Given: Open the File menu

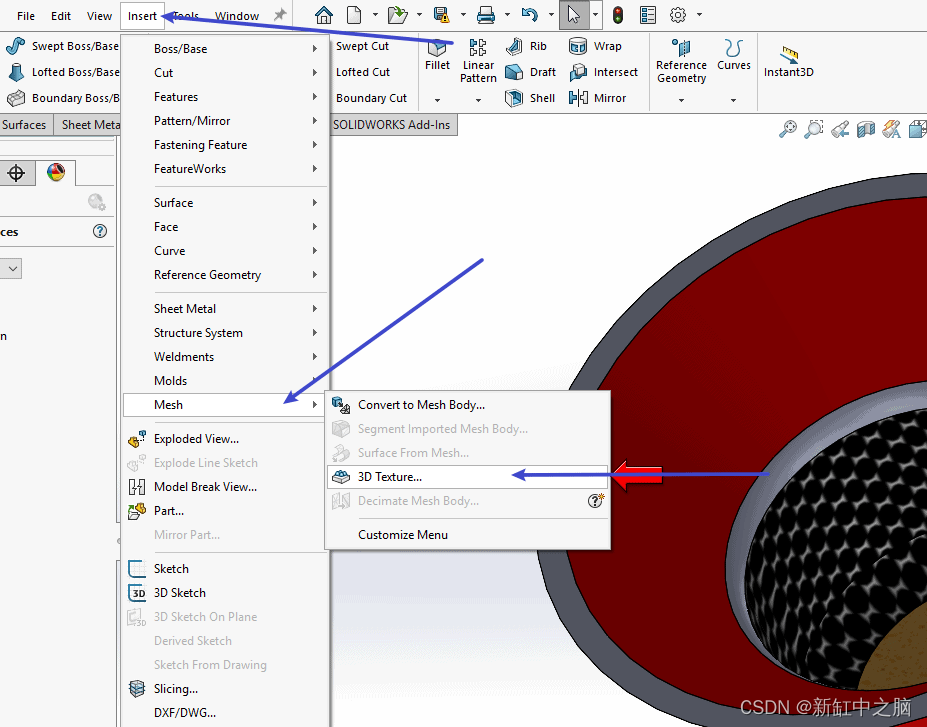Looking at the screenshot, I should coord(26,16).
